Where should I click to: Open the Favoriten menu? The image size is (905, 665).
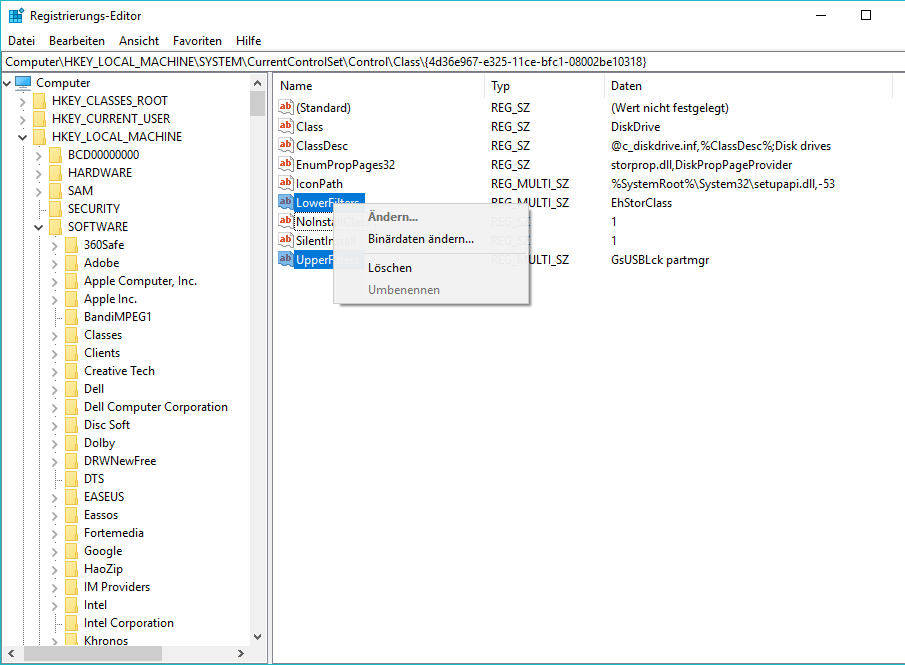pos(197,41)
